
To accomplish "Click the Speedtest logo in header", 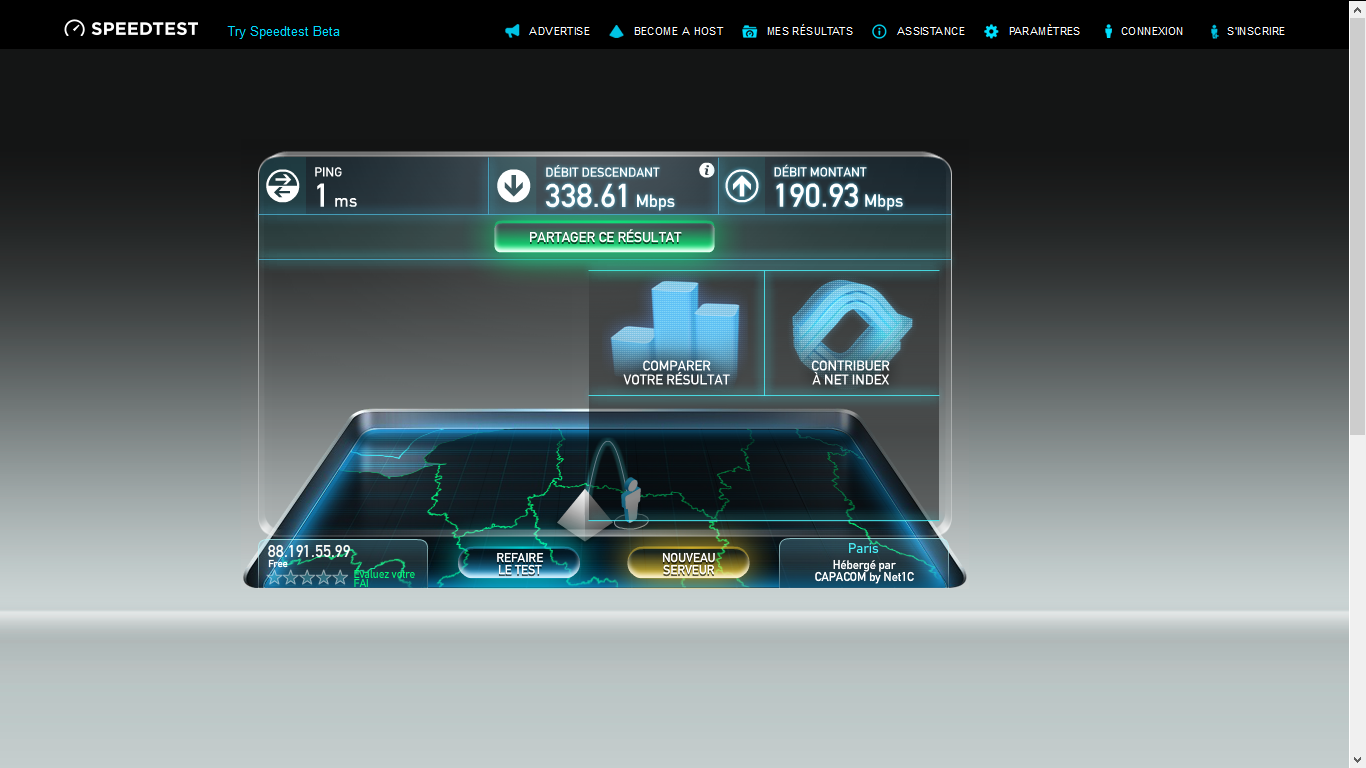I will [131, 29].
